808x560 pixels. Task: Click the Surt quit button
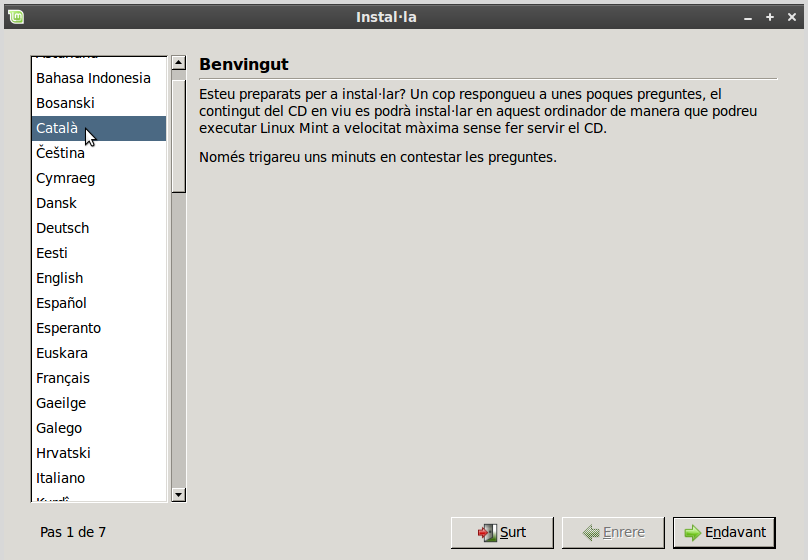(x=502, y=533)
